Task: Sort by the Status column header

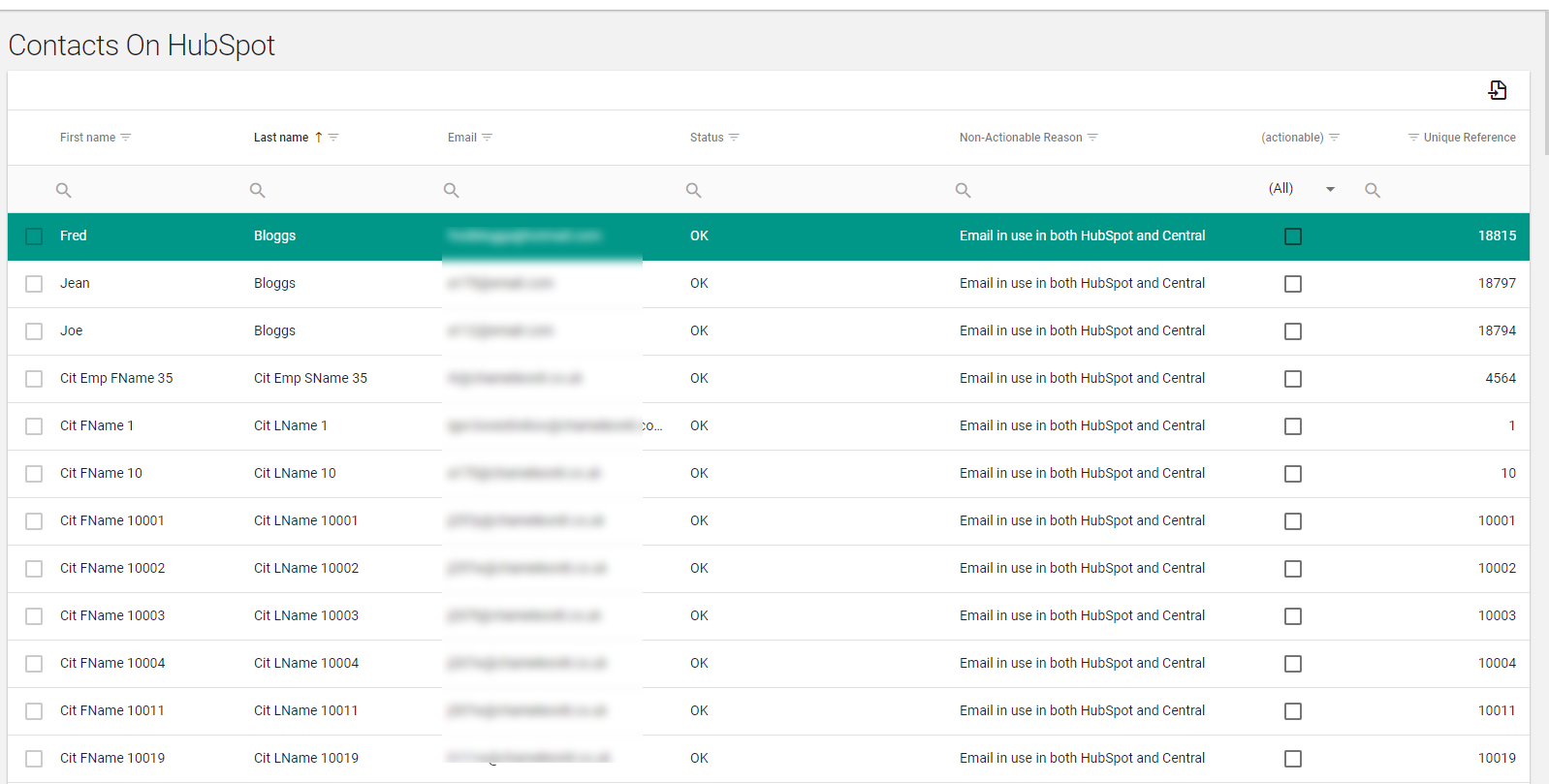Action: point(707,138)
